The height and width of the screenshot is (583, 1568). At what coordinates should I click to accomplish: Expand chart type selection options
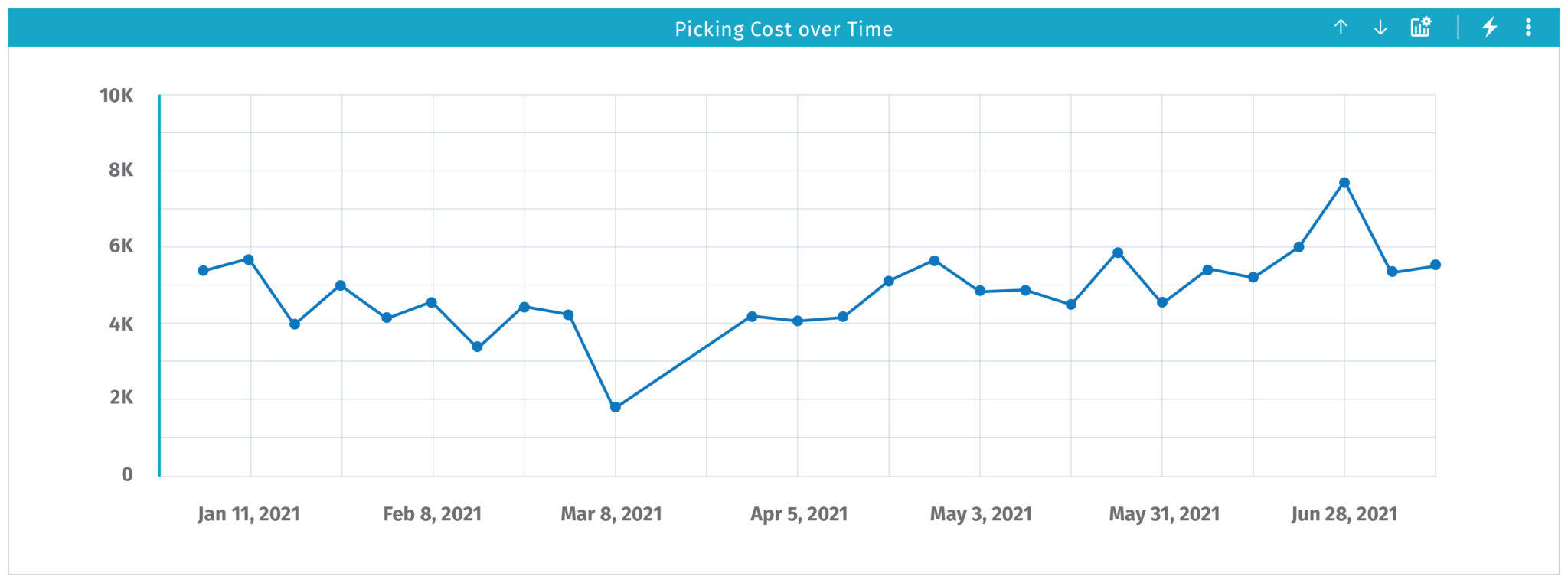click(x=1420, y=28)
